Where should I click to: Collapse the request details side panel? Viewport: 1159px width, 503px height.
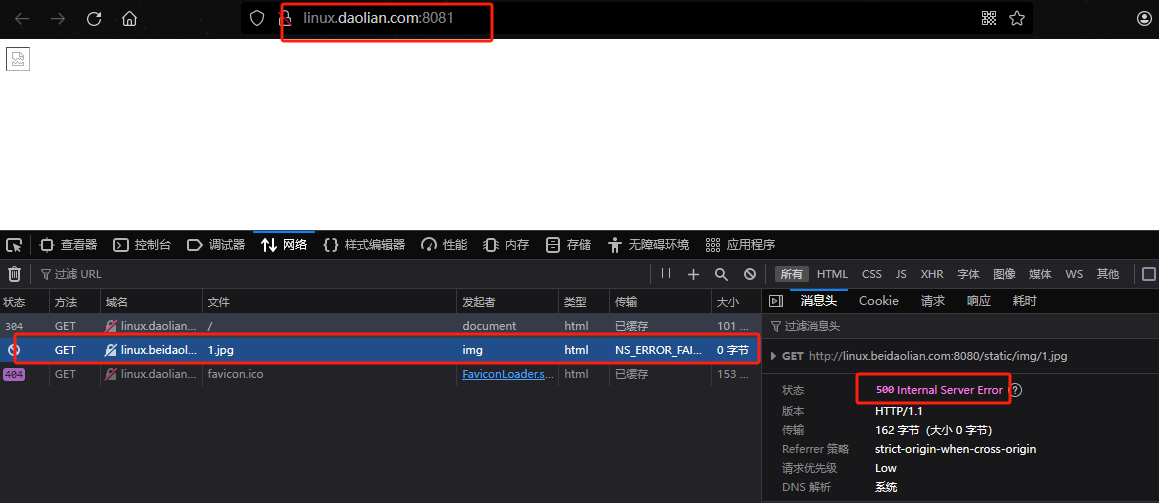click(x=775, y=301)
